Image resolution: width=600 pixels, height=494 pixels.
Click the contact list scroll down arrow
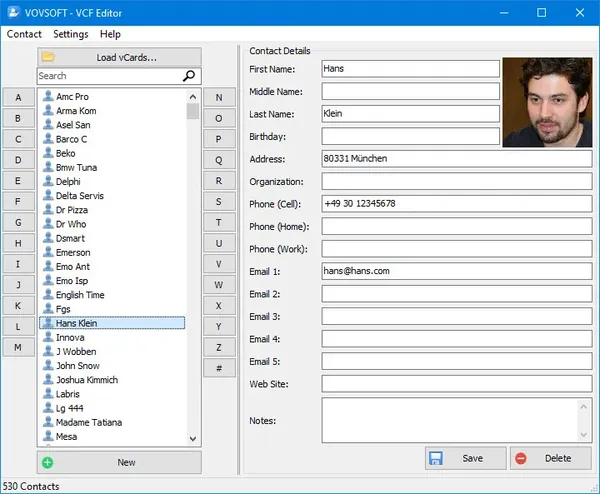coord(193,439)
